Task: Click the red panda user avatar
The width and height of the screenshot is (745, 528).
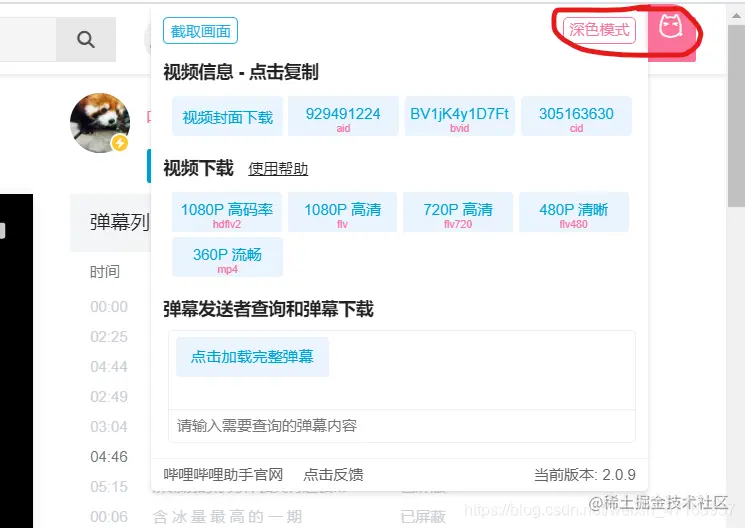Action: click(x=100, y=123)
